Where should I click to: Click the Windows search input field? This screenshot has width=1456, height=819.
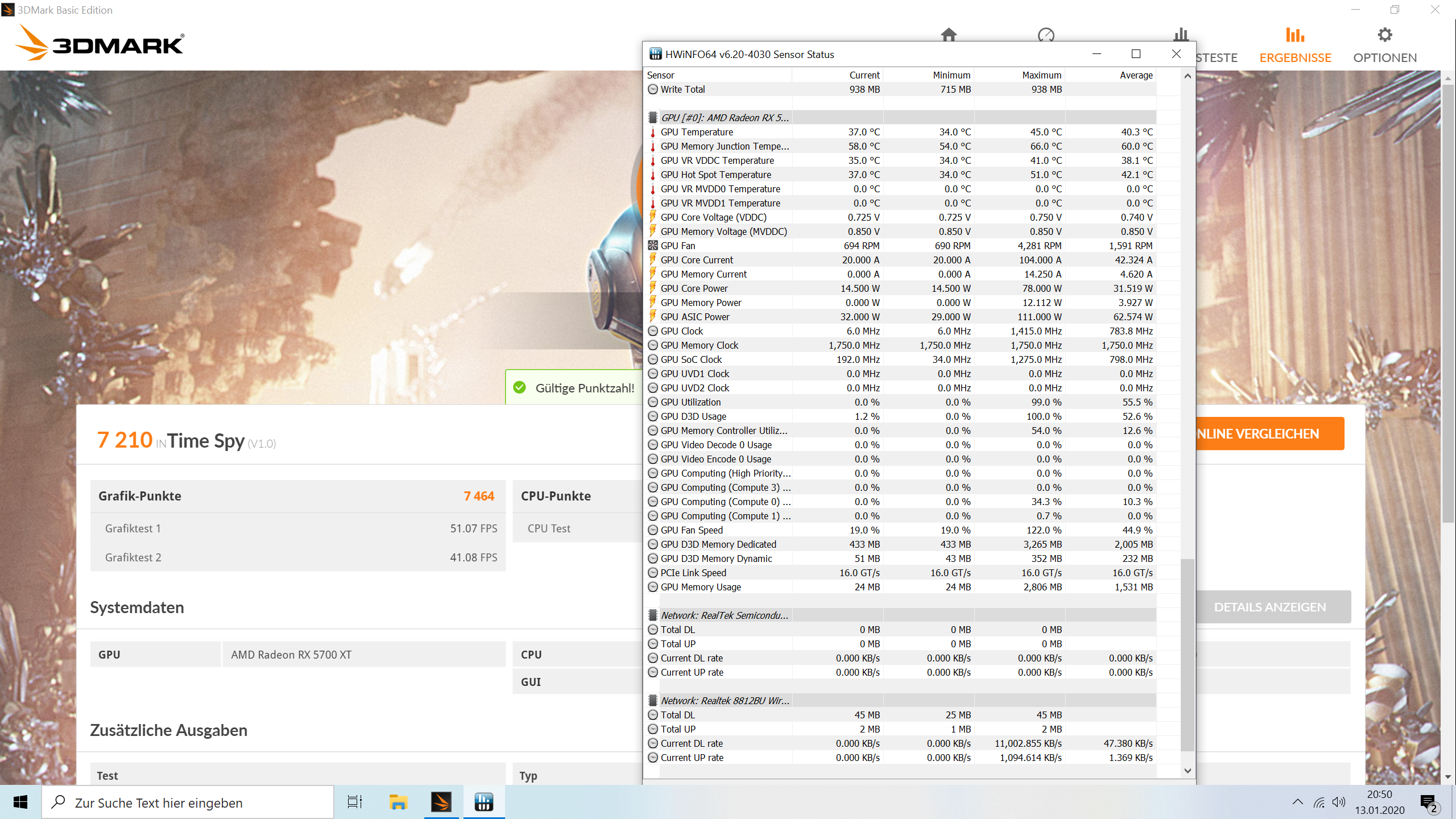pyautogui.click(x=188, y=802)
